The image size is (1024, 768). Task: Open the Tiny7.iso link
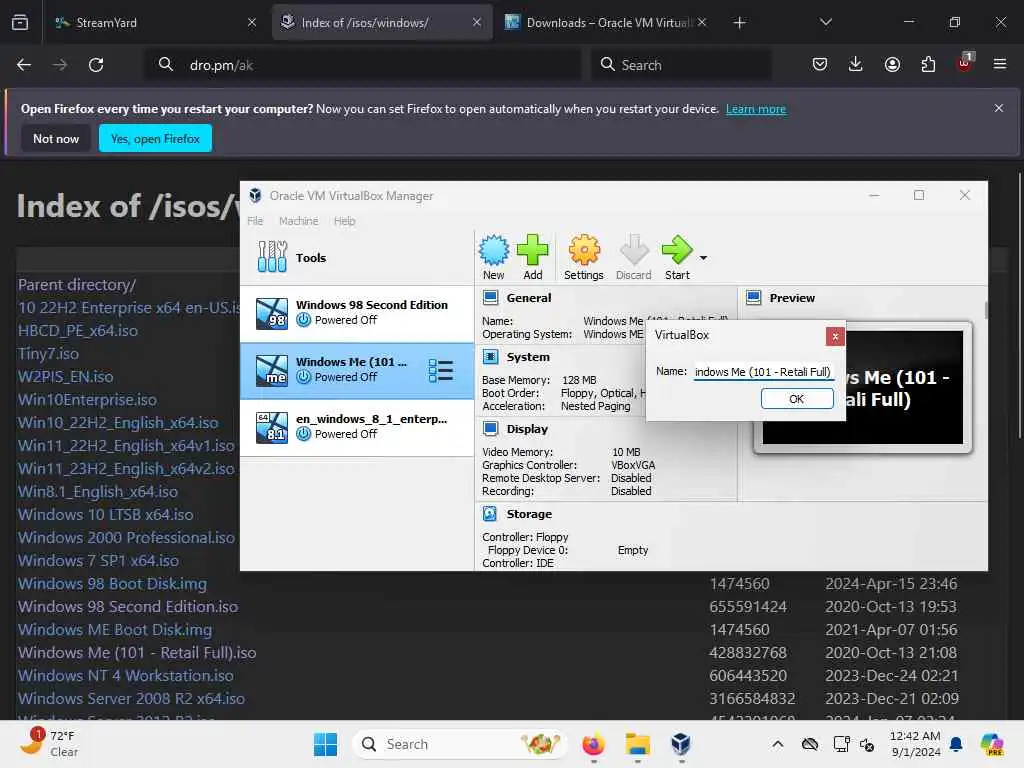click(x=48, y=353)
